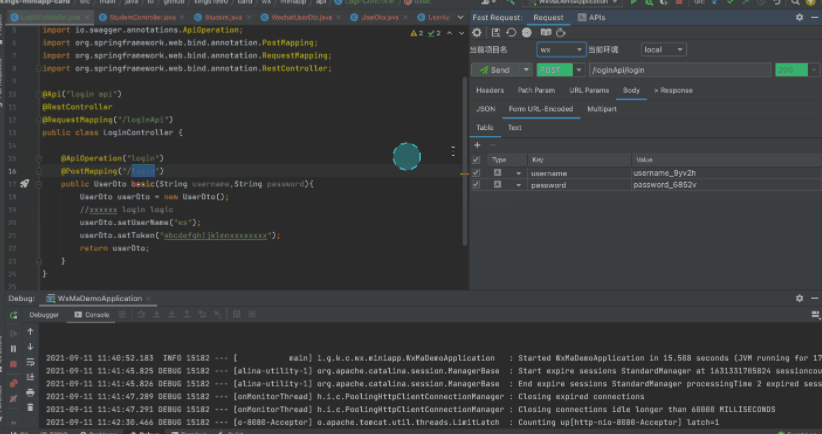
Task: Pause the running program in debug panel
Action: 13,348
